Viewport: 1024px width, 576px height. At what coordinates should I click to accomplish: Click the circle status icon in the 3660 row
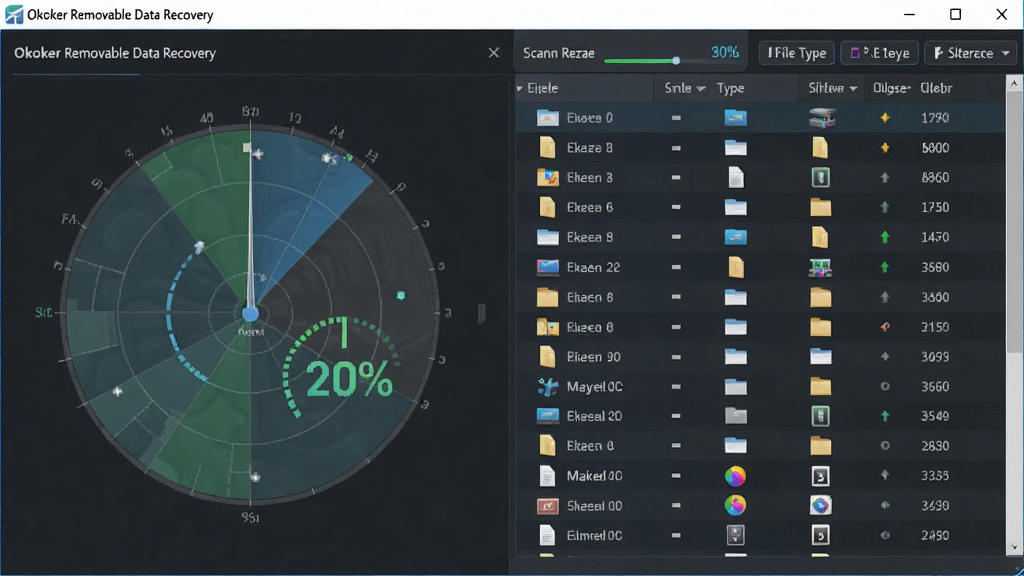click(885, 387)
